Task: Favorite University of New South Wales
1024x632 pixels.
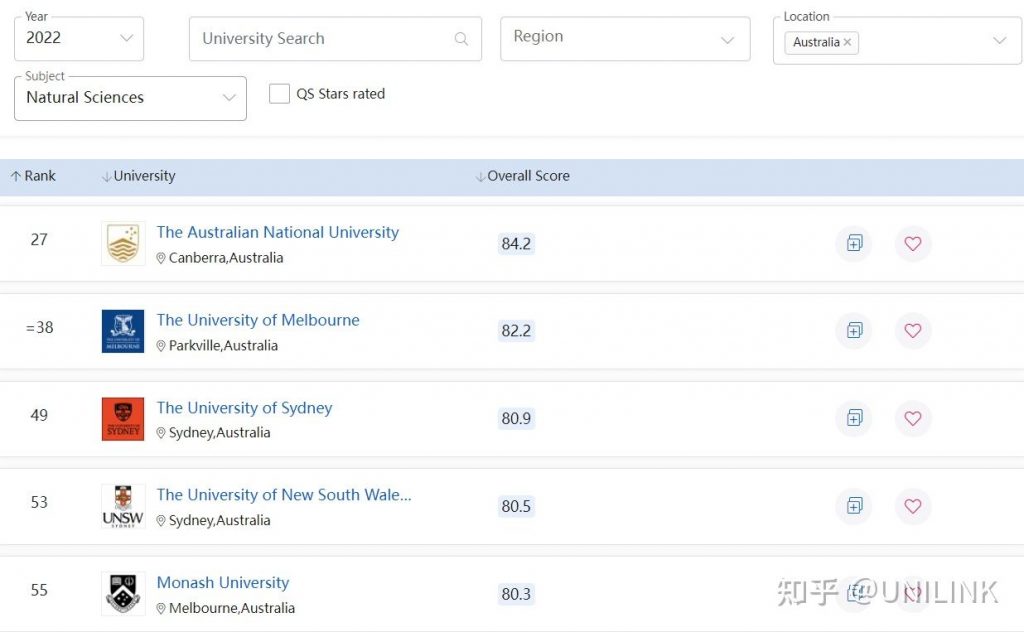Action: (912, 505)
